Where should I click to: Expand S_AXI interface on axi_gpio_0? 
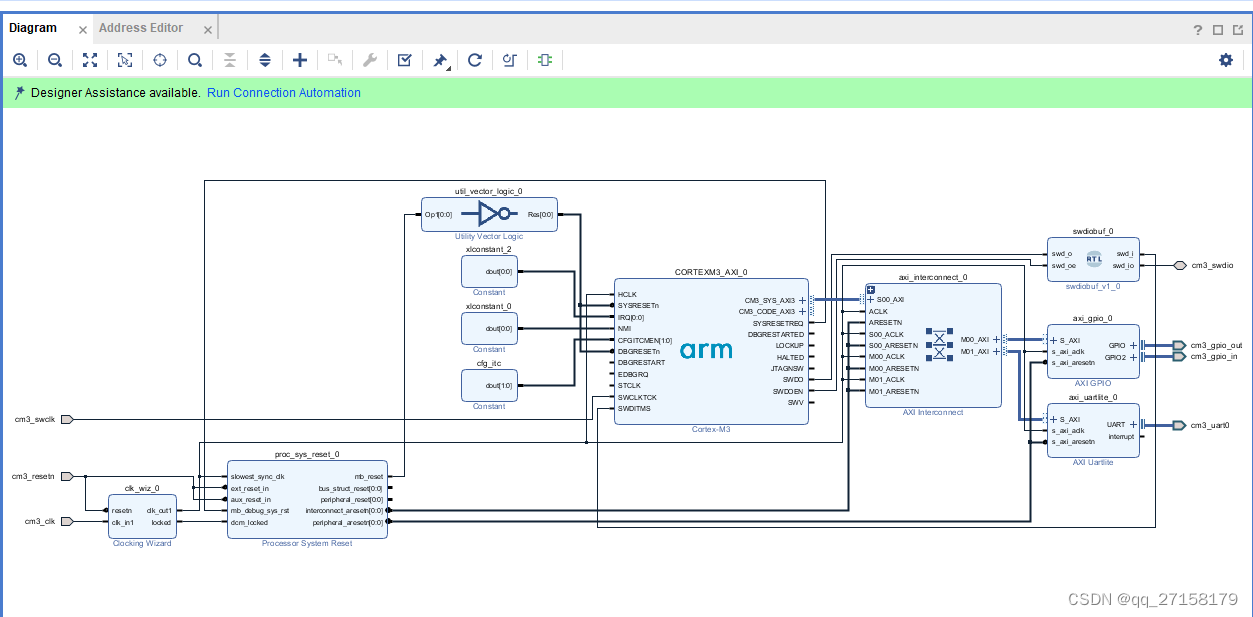[x=1053, y=340]
